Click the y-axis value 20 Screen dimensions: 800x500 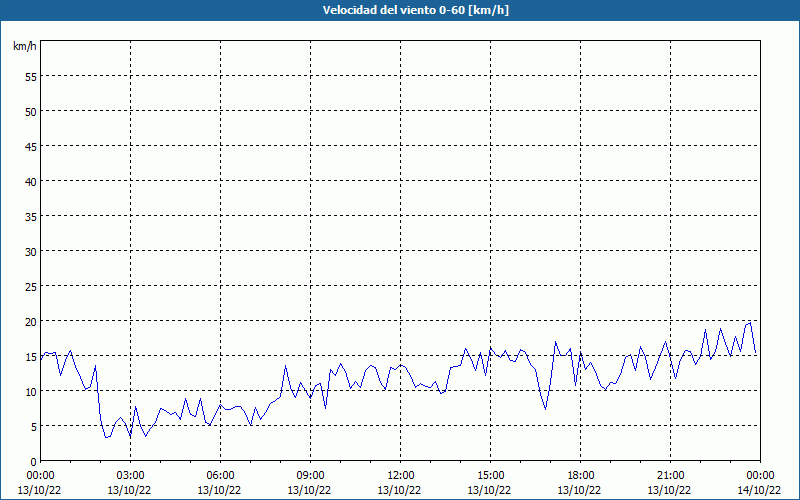31,321
